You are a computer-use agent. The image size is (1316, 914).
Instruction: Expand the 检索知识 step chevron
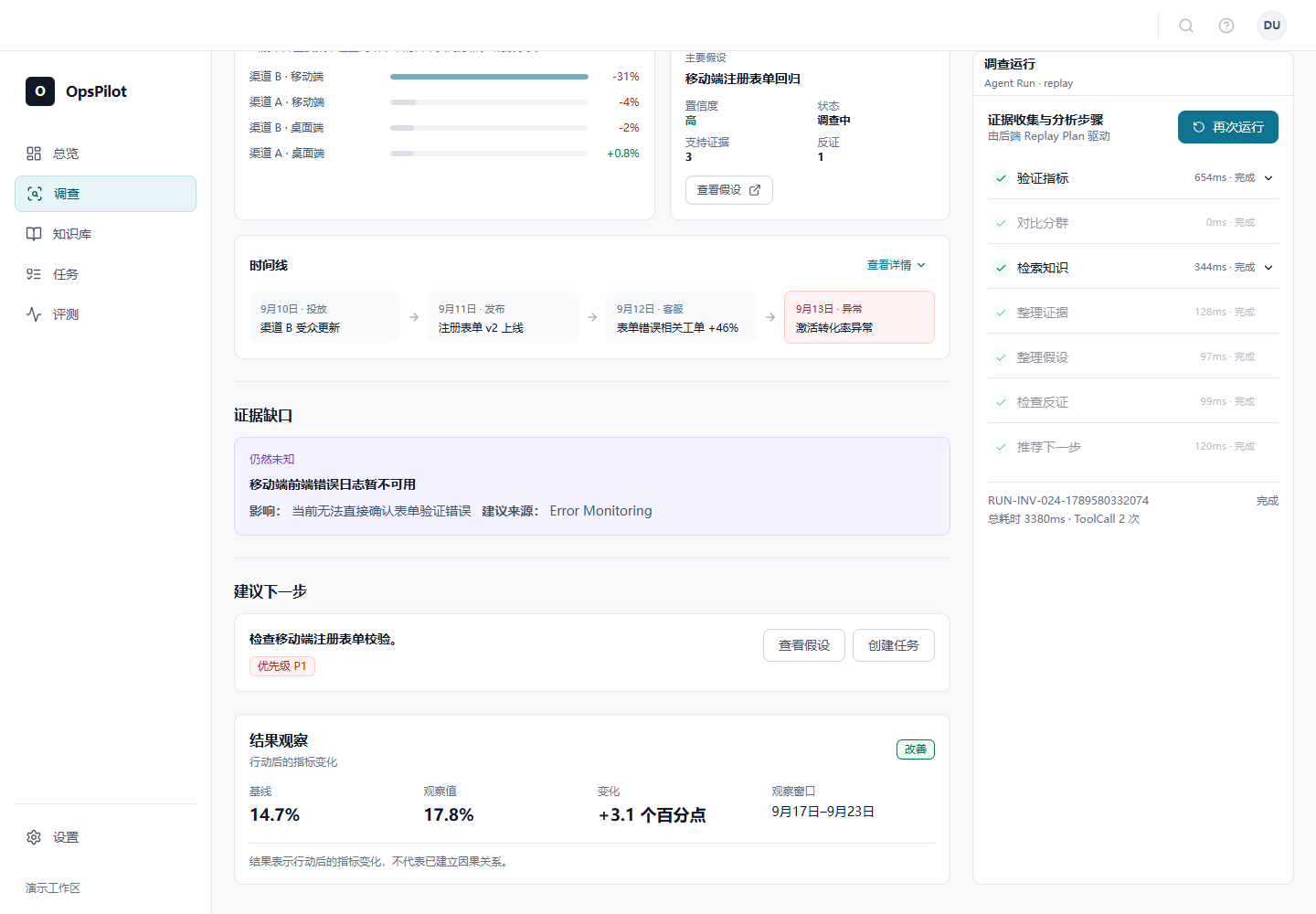click(x=1268, y=268)
